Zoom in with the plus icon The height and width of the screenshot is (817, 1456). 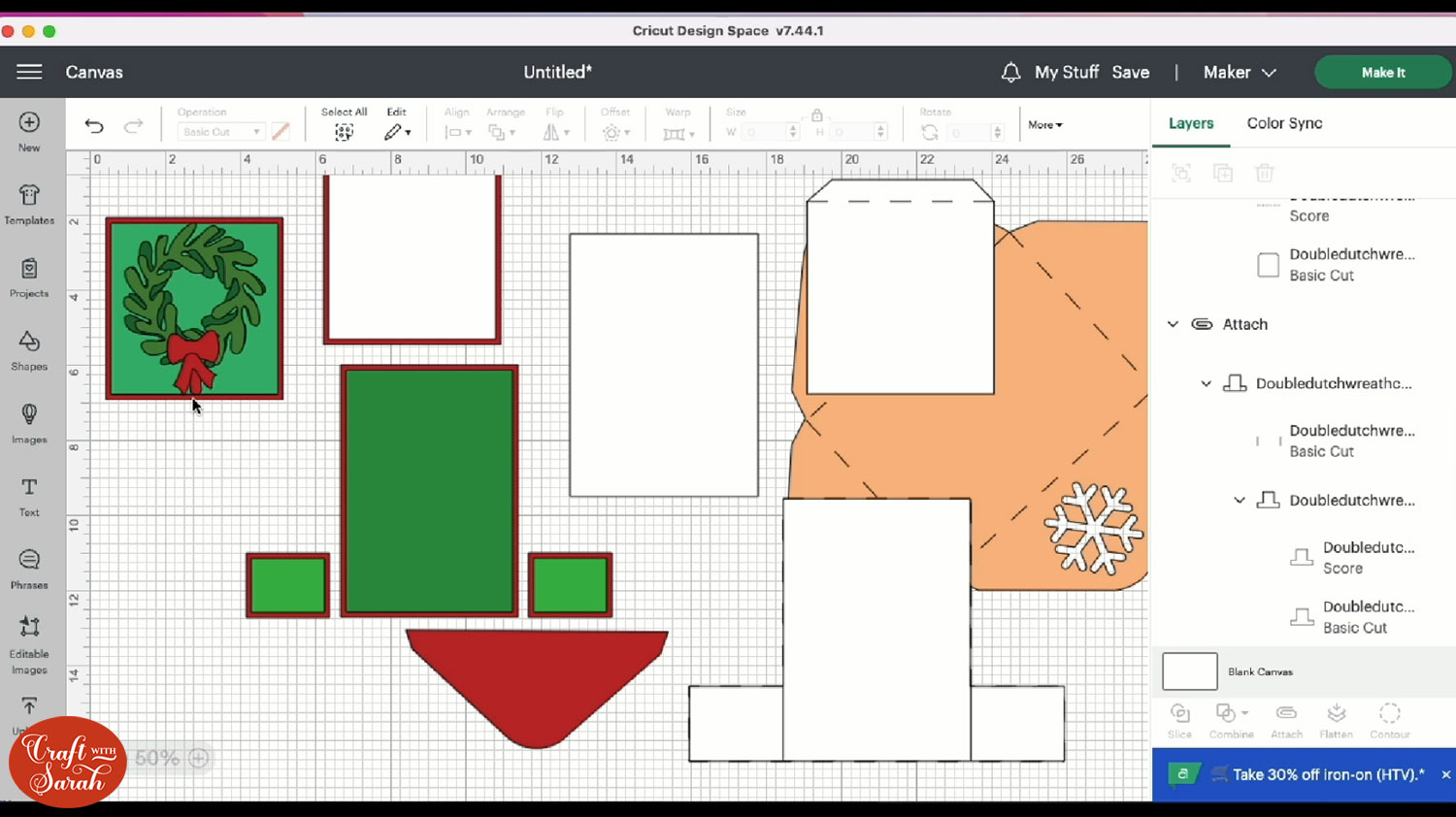pos(199,758)
